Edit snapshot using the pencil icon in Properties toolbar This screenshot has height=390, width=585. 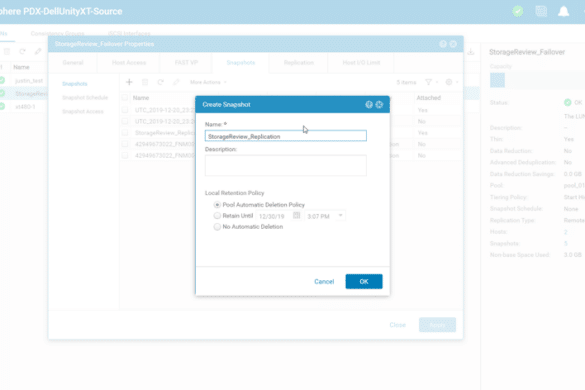(x=176, y=82)
